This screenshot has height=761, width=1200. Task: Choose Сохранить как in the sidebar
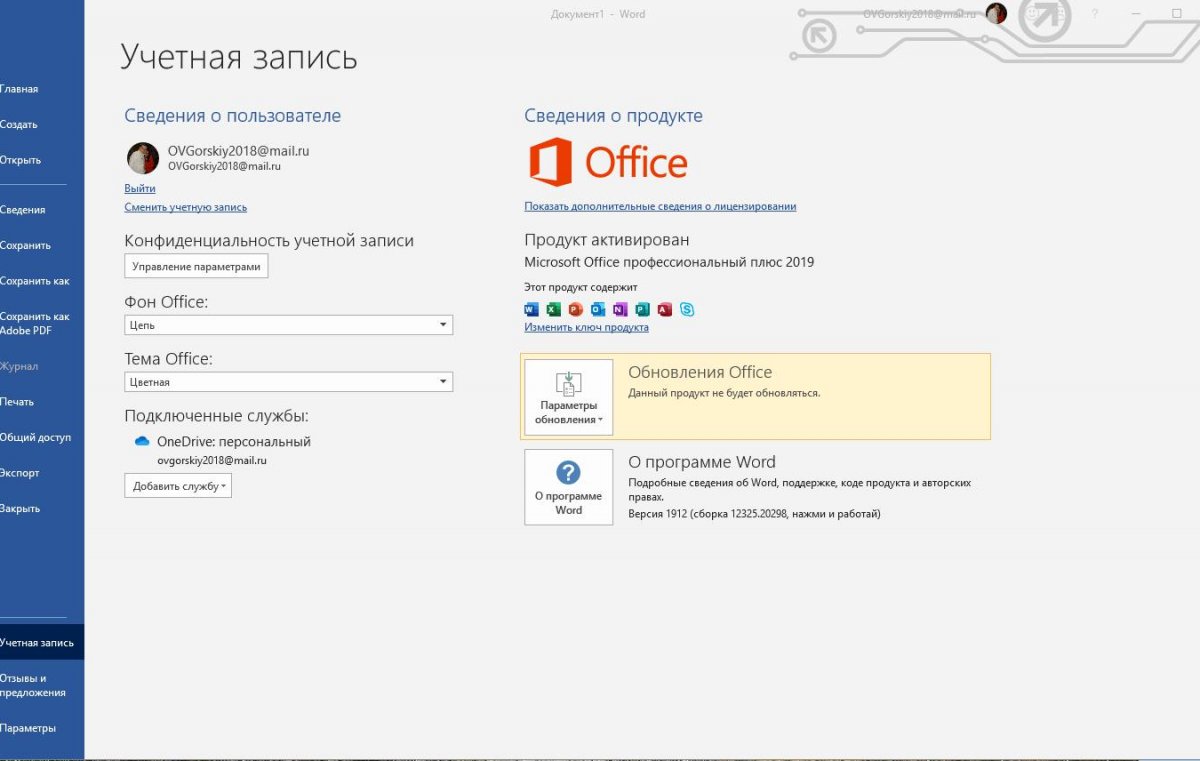(x=35, y=281)
